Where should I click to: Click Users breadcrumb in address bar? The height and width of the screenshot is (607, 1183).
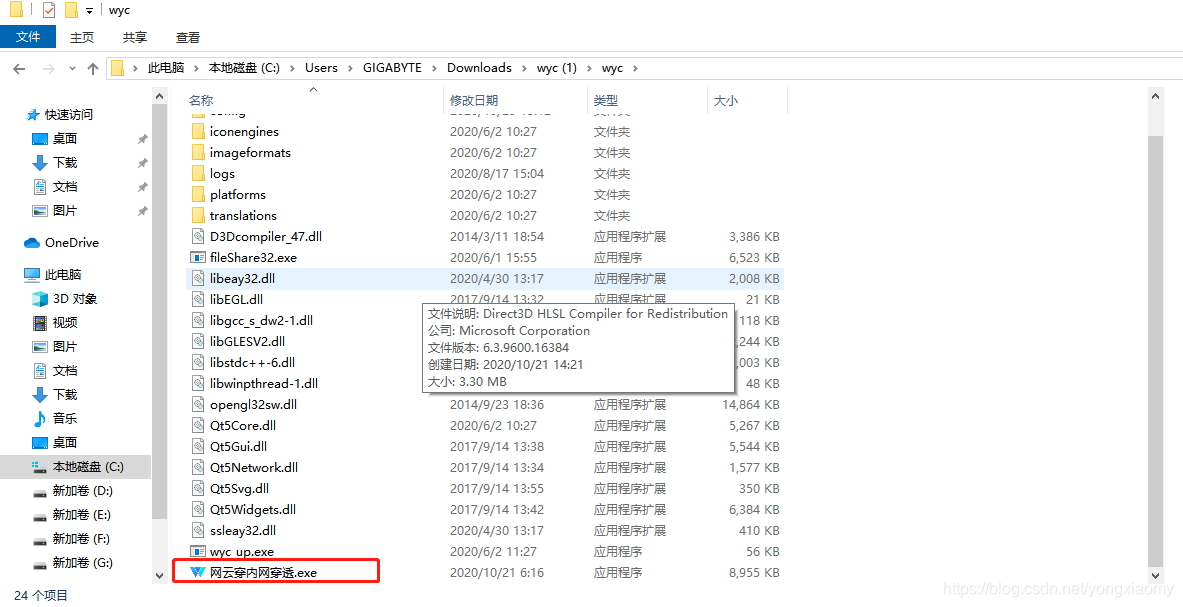tap(321, 68)
